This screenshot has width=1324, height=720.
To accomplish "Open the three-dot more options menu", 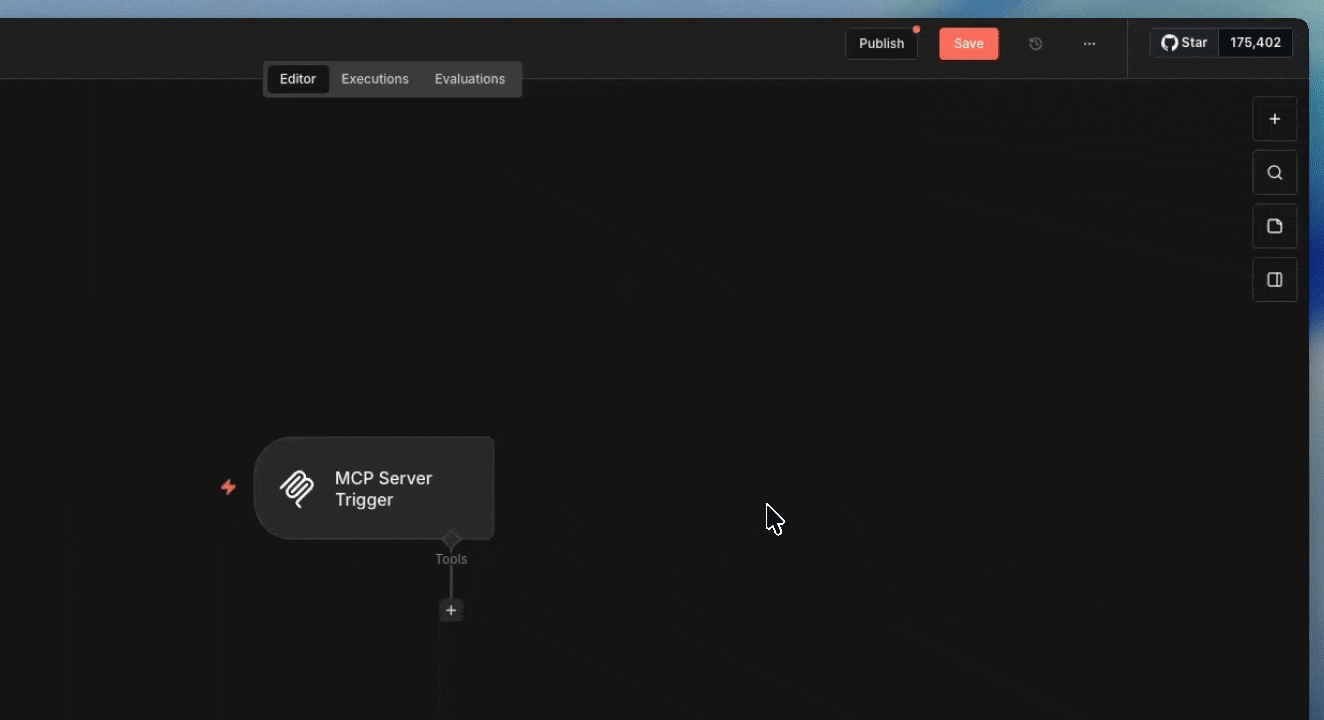I will point(1089,44).
